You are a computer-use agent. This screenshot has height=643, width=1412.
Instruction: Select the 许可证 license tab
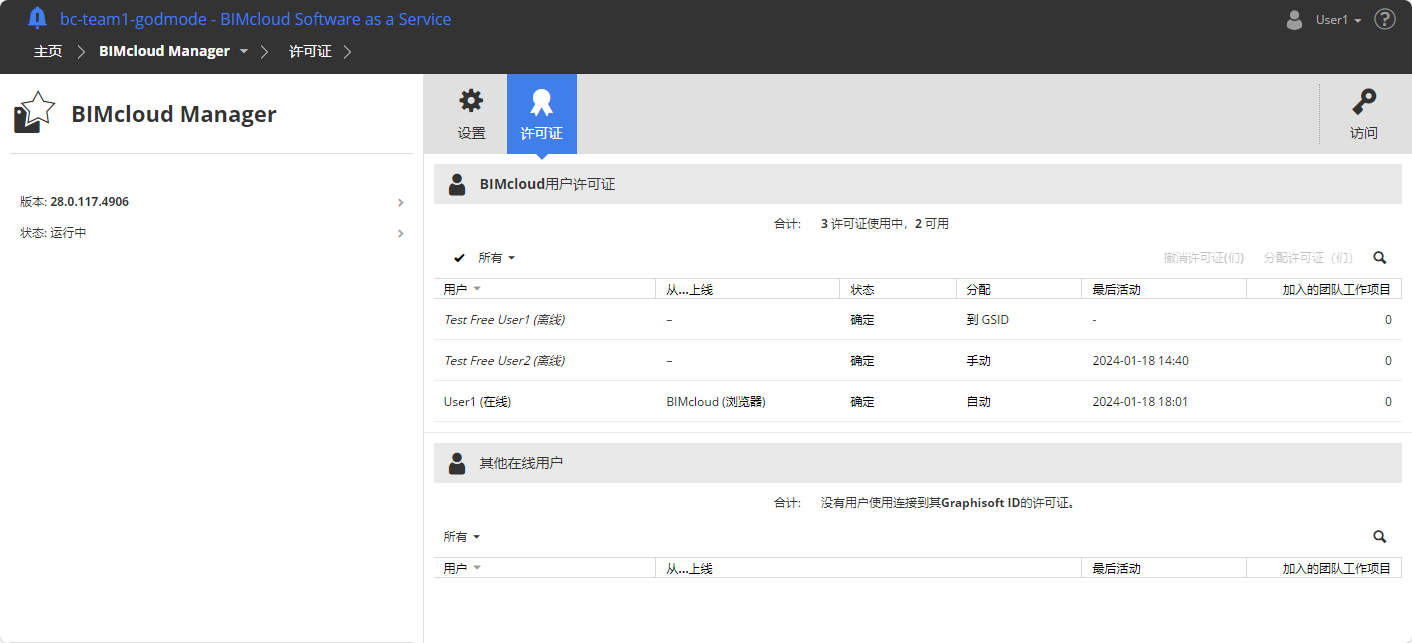pyautogui.click(x=541, y=114)
